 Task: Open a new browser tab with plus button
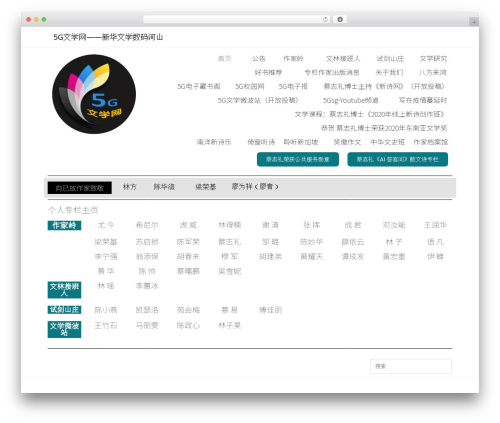coord(474,22)
